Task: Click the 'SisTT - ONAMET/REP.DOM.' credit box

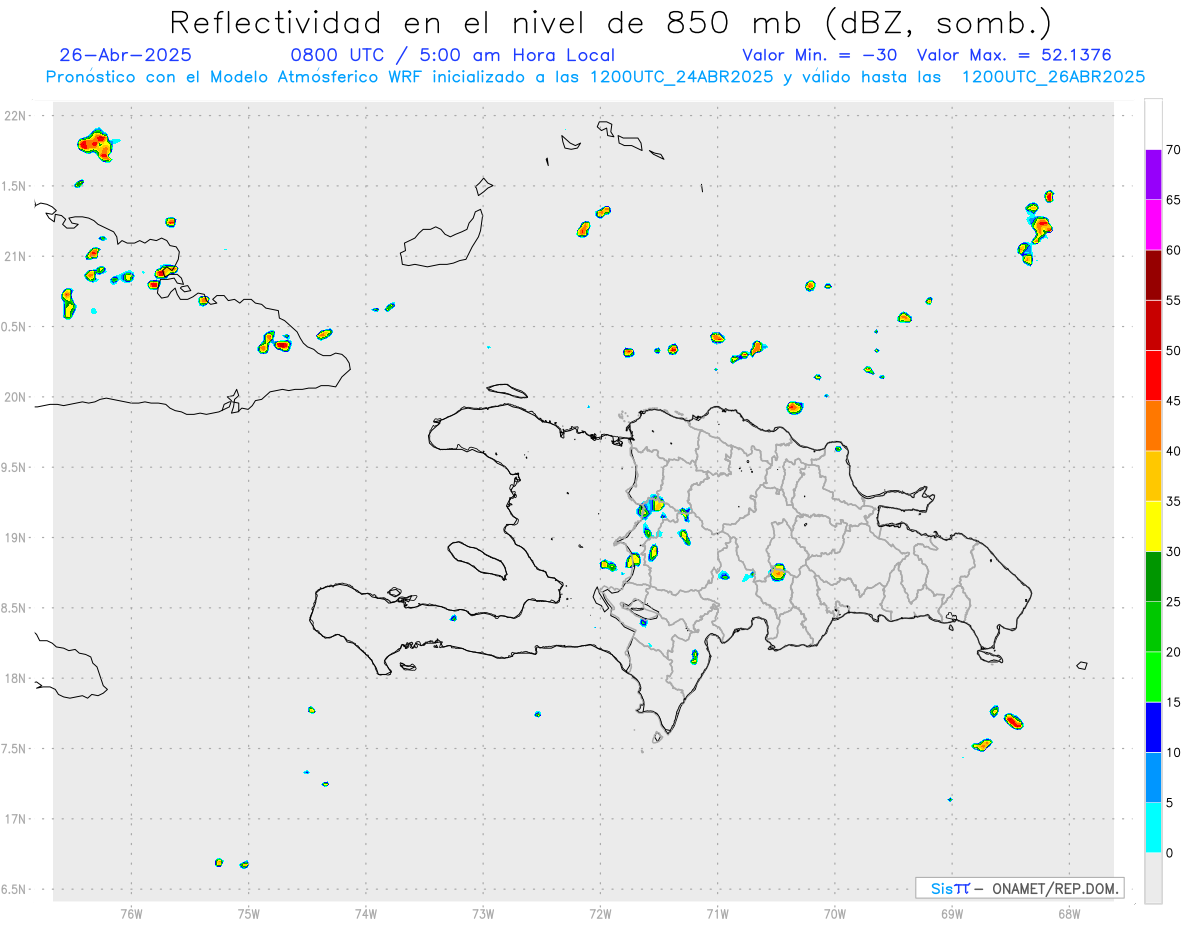Action: tap(1019, 888)
